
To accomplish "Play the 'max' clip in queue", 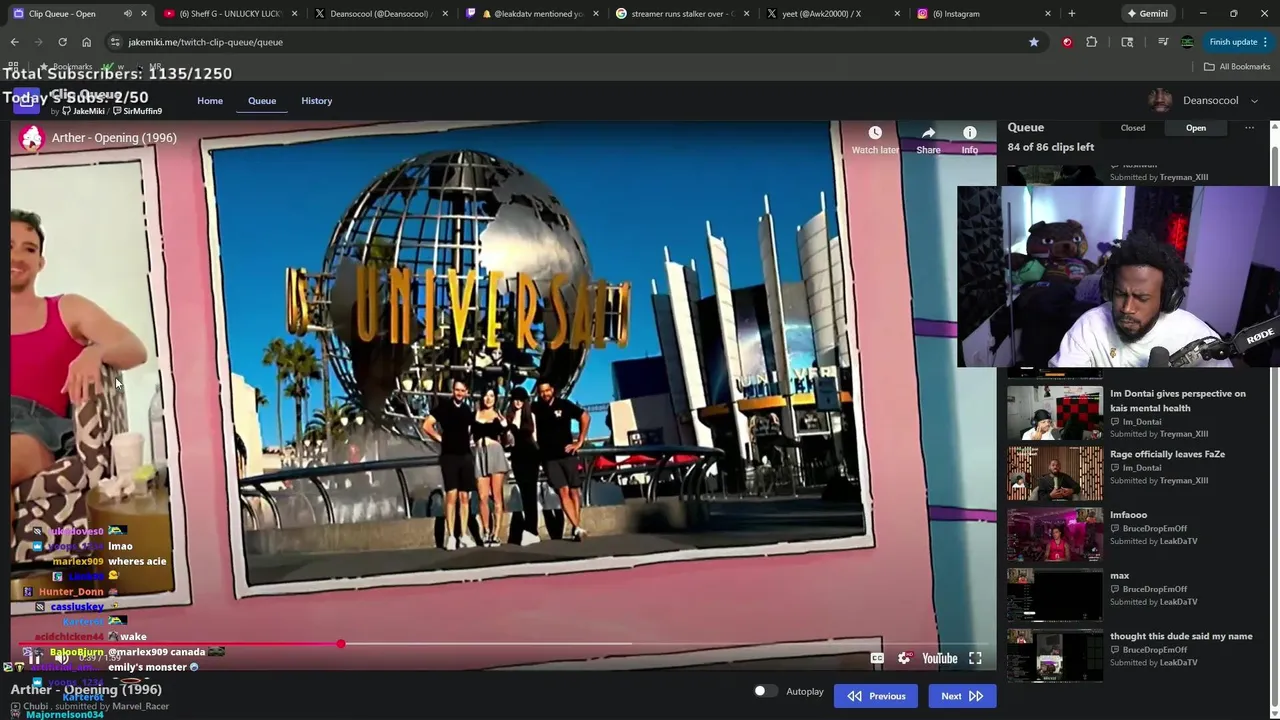I will pyautogui.click(x=1054, y=595).
